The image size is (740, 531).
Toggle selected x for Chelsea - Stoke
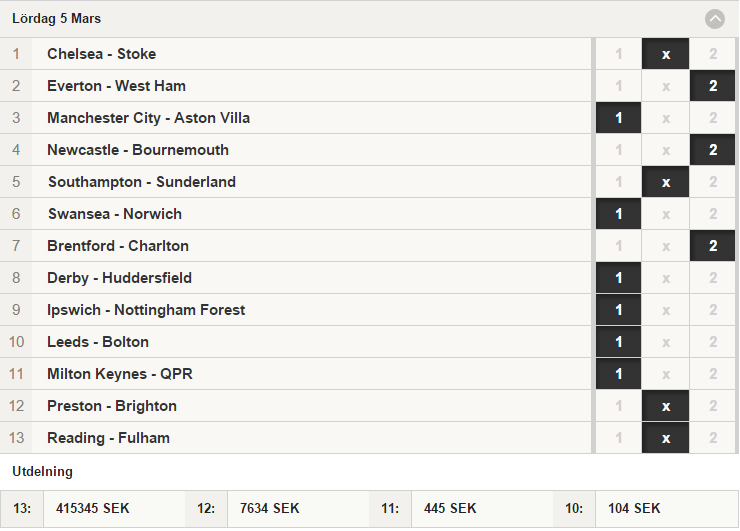tap(665, 54)
